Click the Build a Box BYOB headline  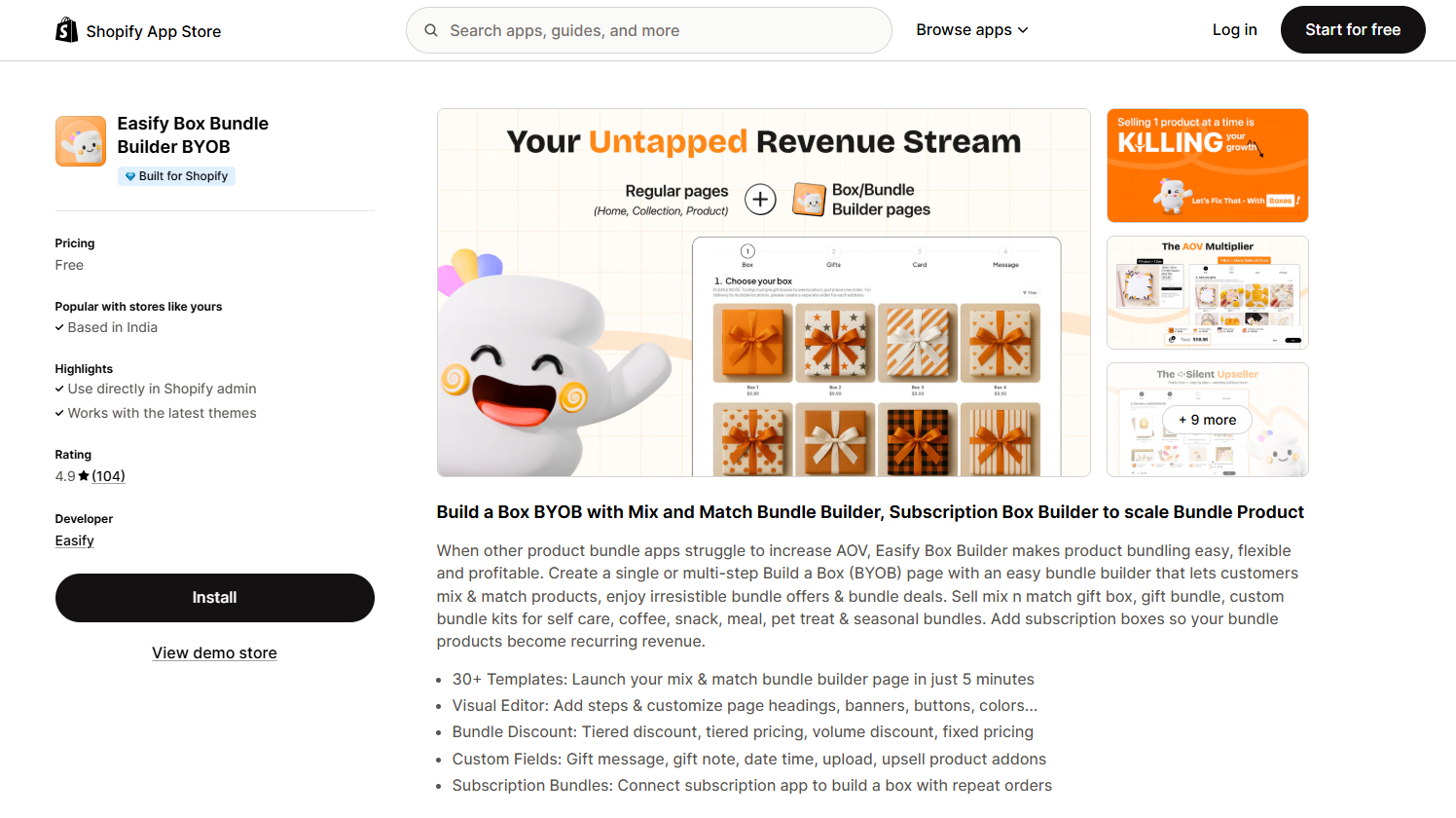point(870,512)
